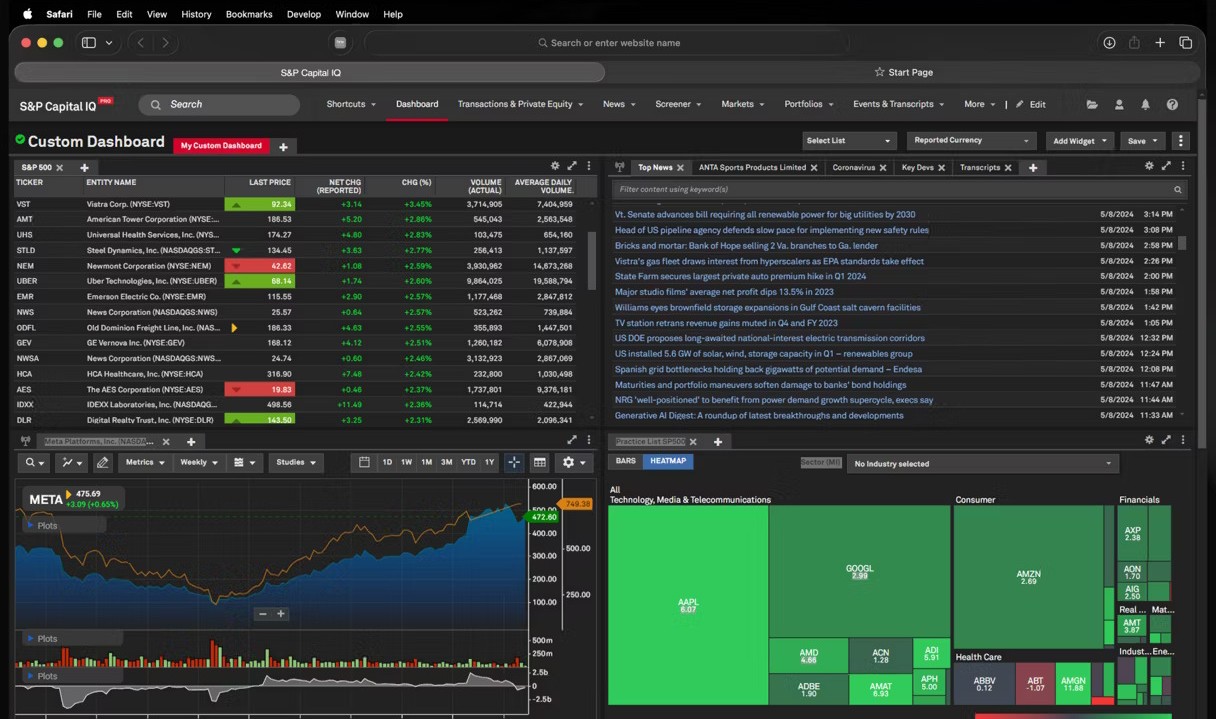The width and height of the screenshot is (1216, 719).
Task: Show chart data table view icon
Action: click(x=540, y=462)
